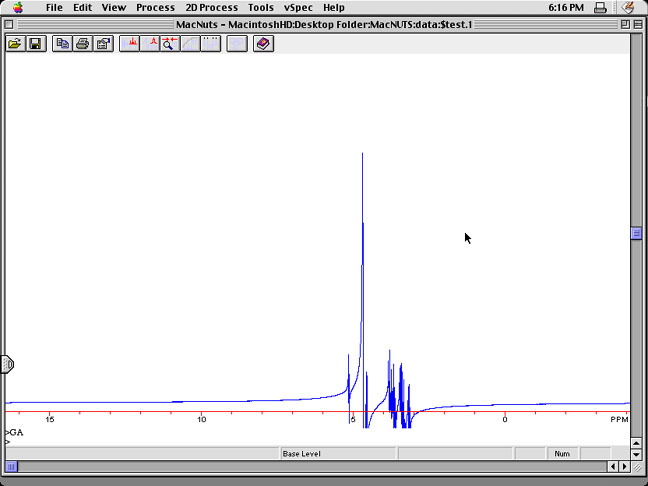
Task: Click the clock showing 6:16 PM
Action: coord(566,7)
